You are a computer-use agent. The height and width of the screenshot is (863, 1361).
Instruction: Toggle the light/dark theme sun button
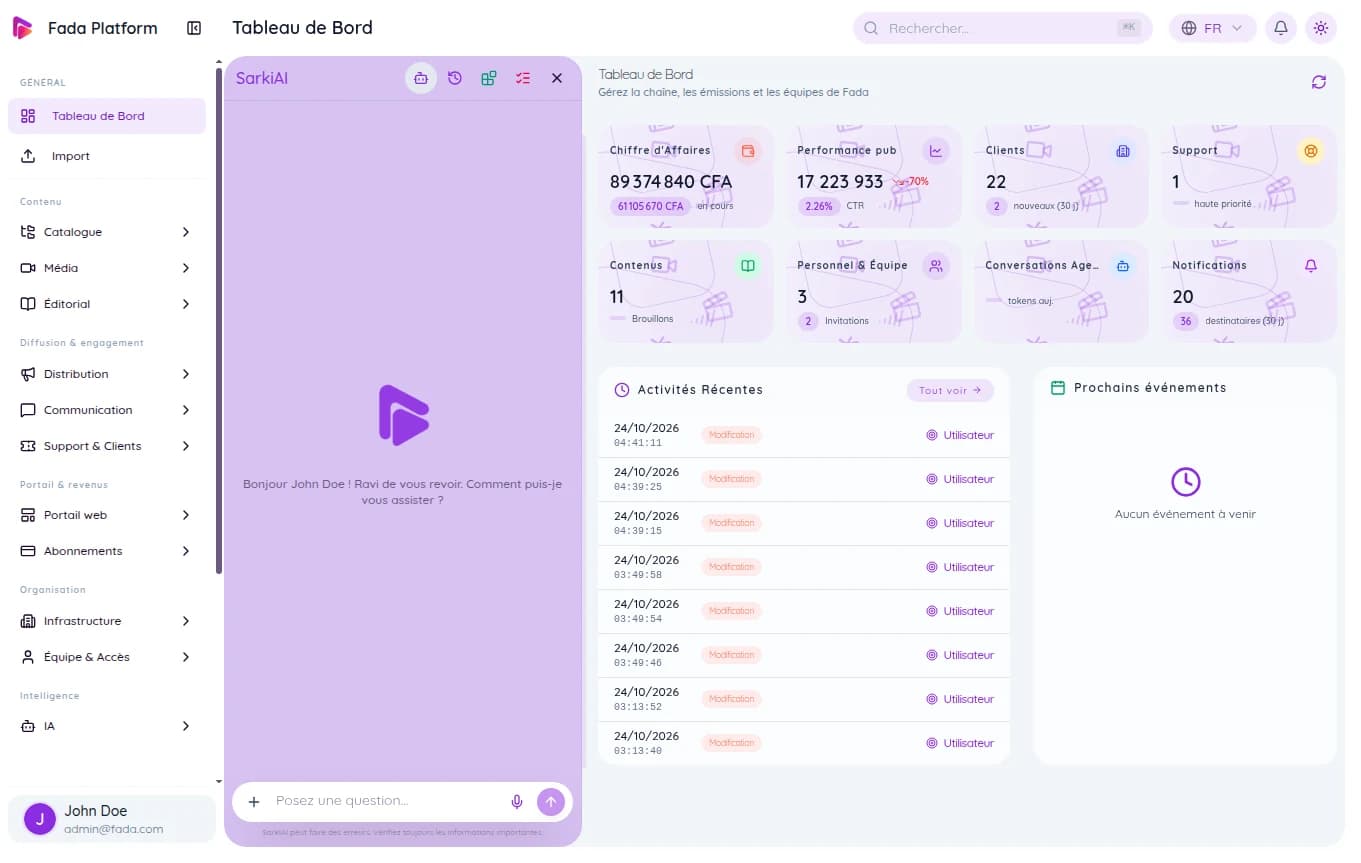1321,28
